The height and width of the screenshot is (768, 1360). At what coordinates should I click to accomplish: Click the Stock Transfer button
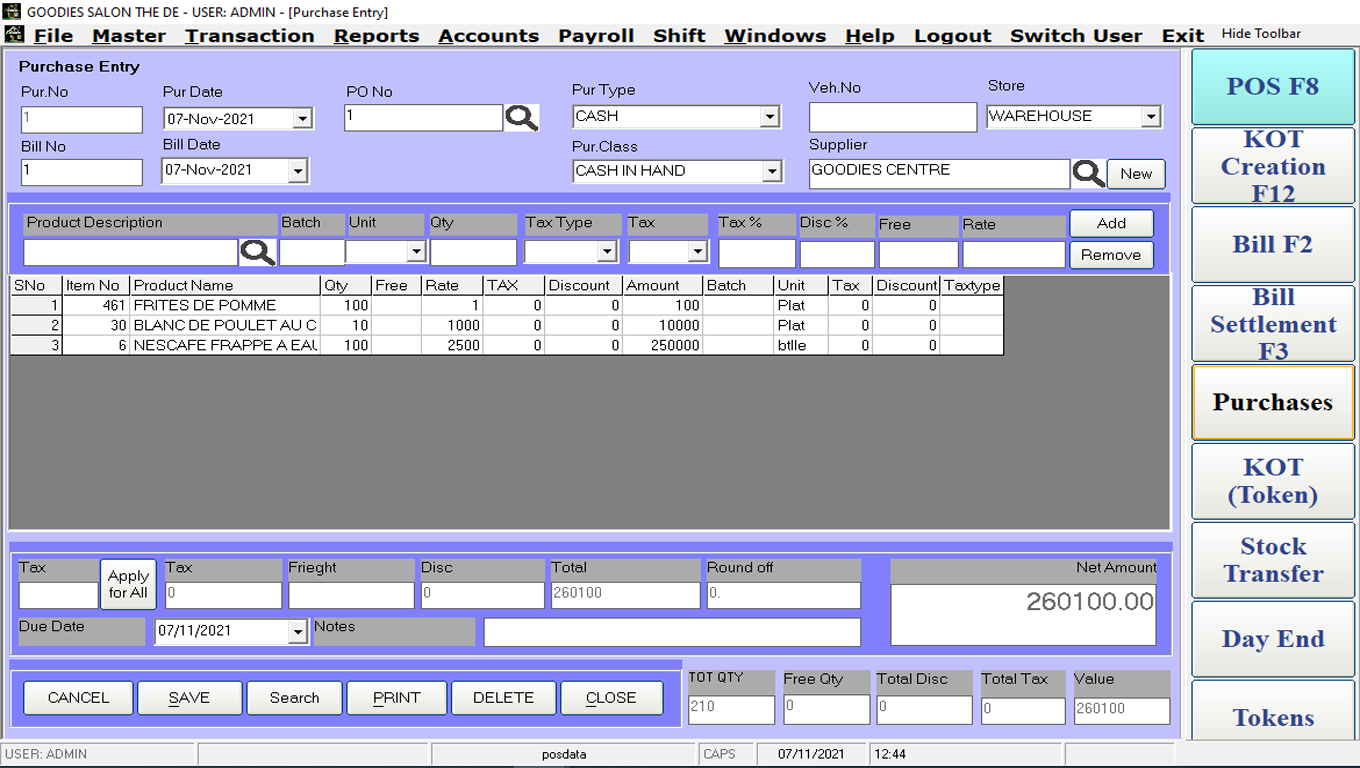coord(1273,560)
